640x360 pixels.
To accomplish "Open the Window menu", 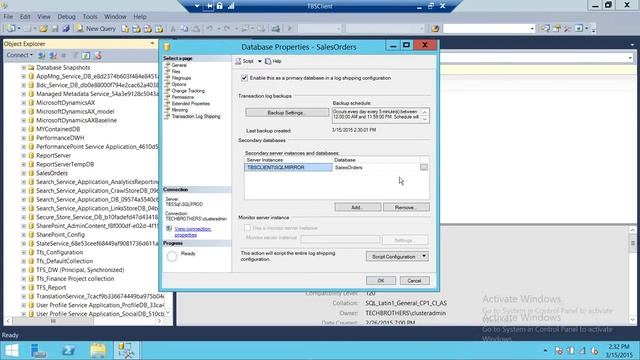I will coord(115,17).
